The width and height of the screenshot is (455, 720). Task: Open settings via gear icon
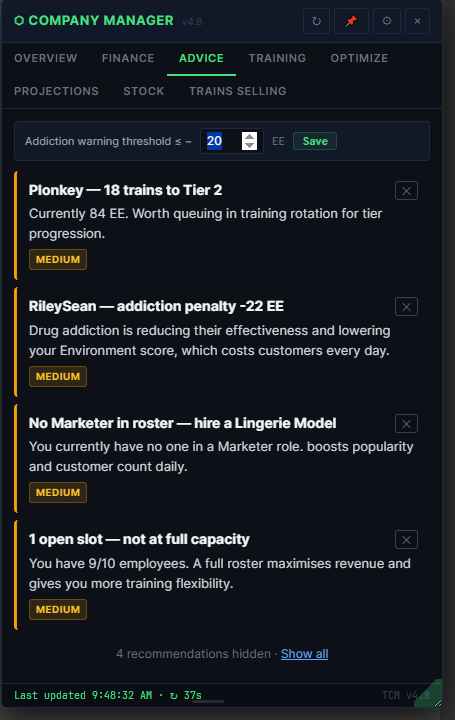point(387,21)
